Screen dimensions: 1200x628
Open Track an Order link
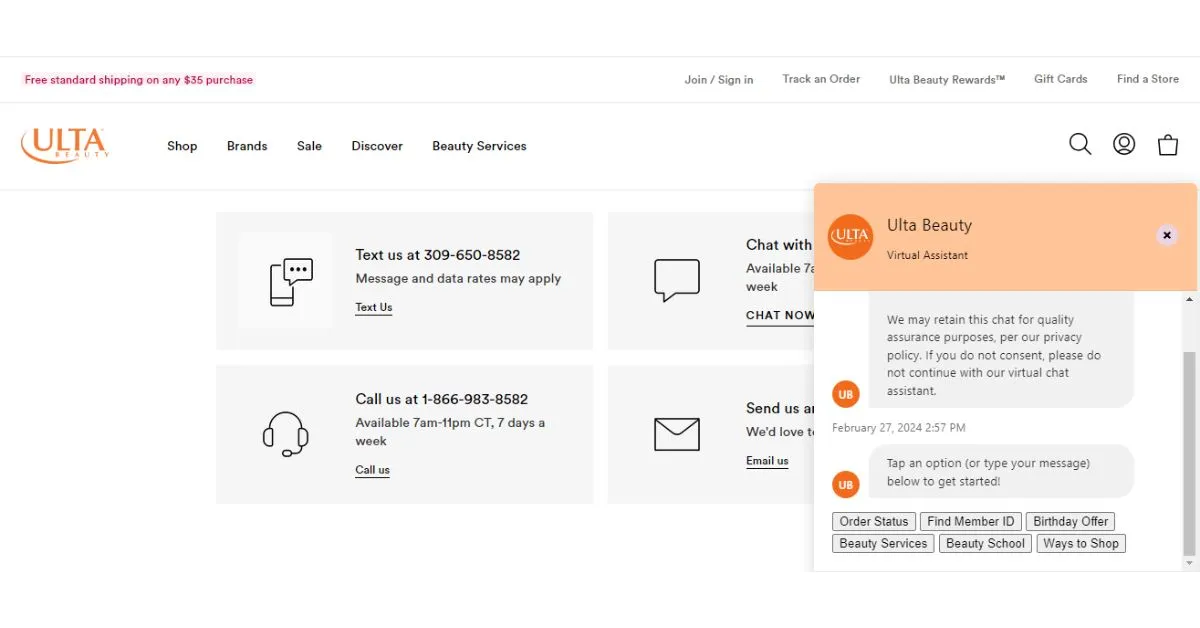[x=821, y=79]
